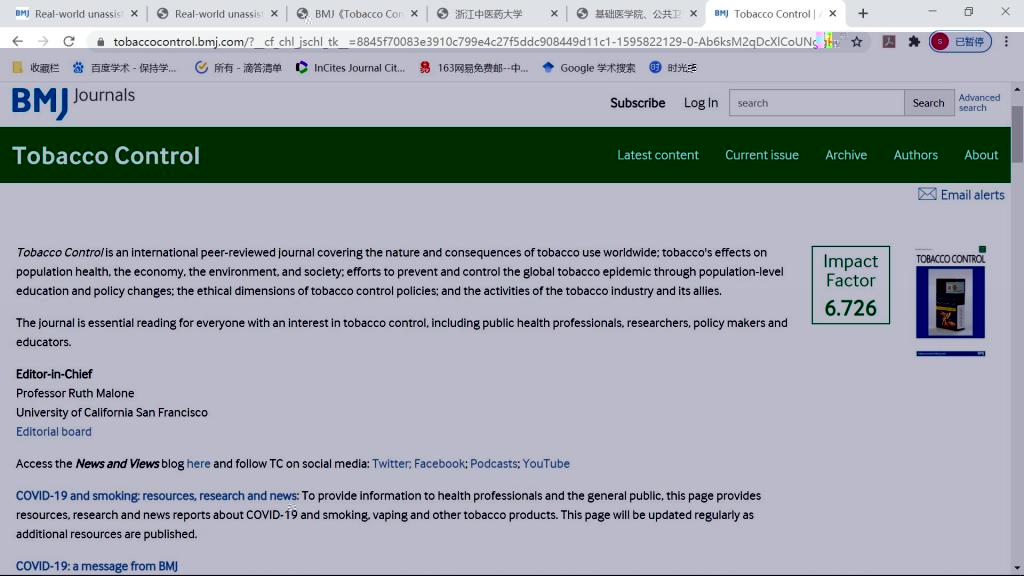The image size is (1024, 576).
Task: Open the 时光手 bookmark
Action: (673, 67)
